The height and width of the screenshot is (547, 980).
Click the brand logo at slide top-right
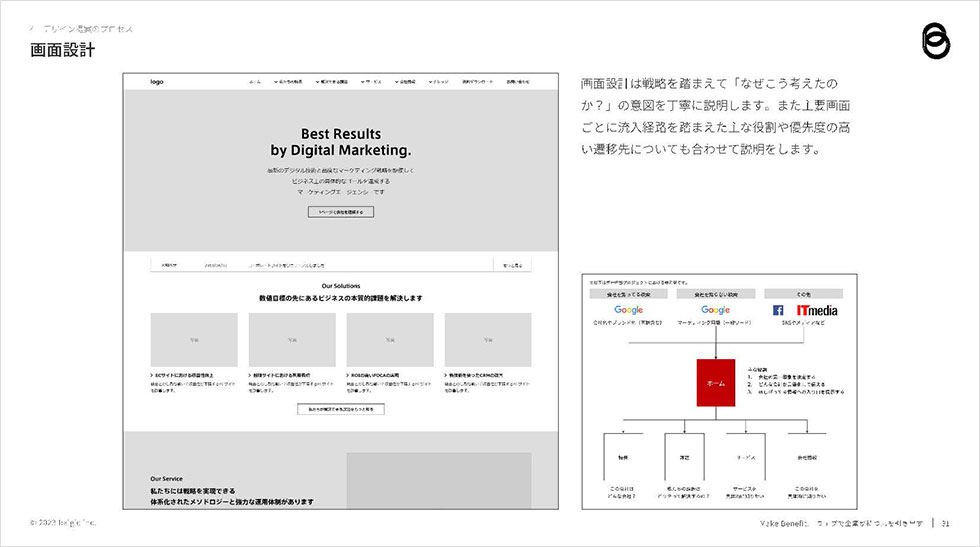pyautogui.click(x=936, y=42)
